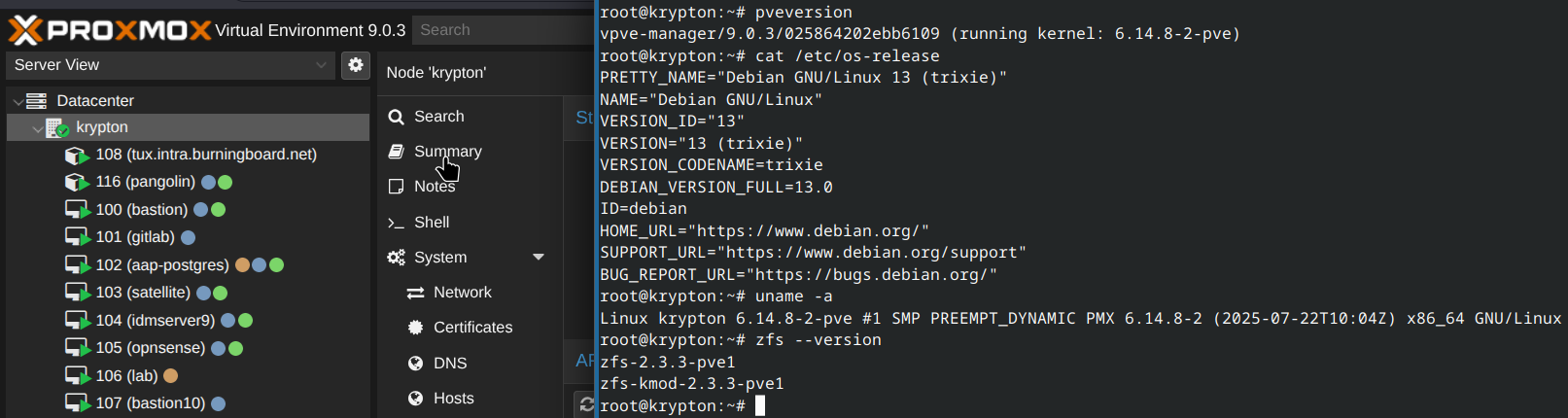
Task: Click the DNS globe icon
Action: point(415,364)
